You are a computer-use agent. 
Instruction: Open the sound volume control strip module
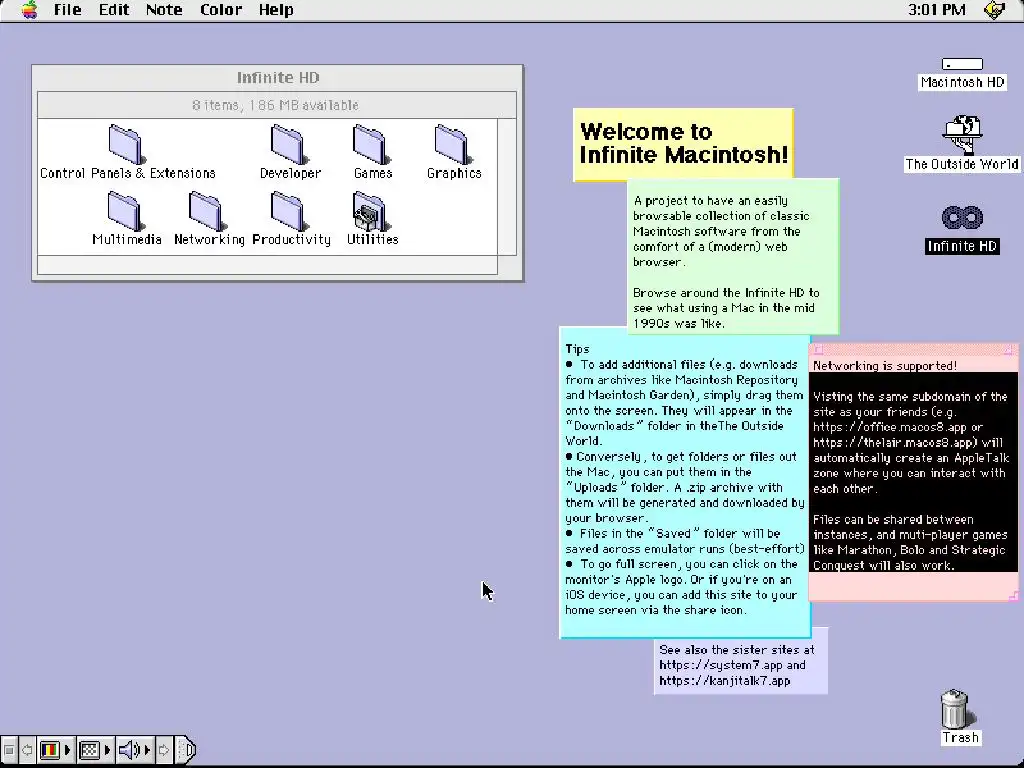[x=135, y=750]
